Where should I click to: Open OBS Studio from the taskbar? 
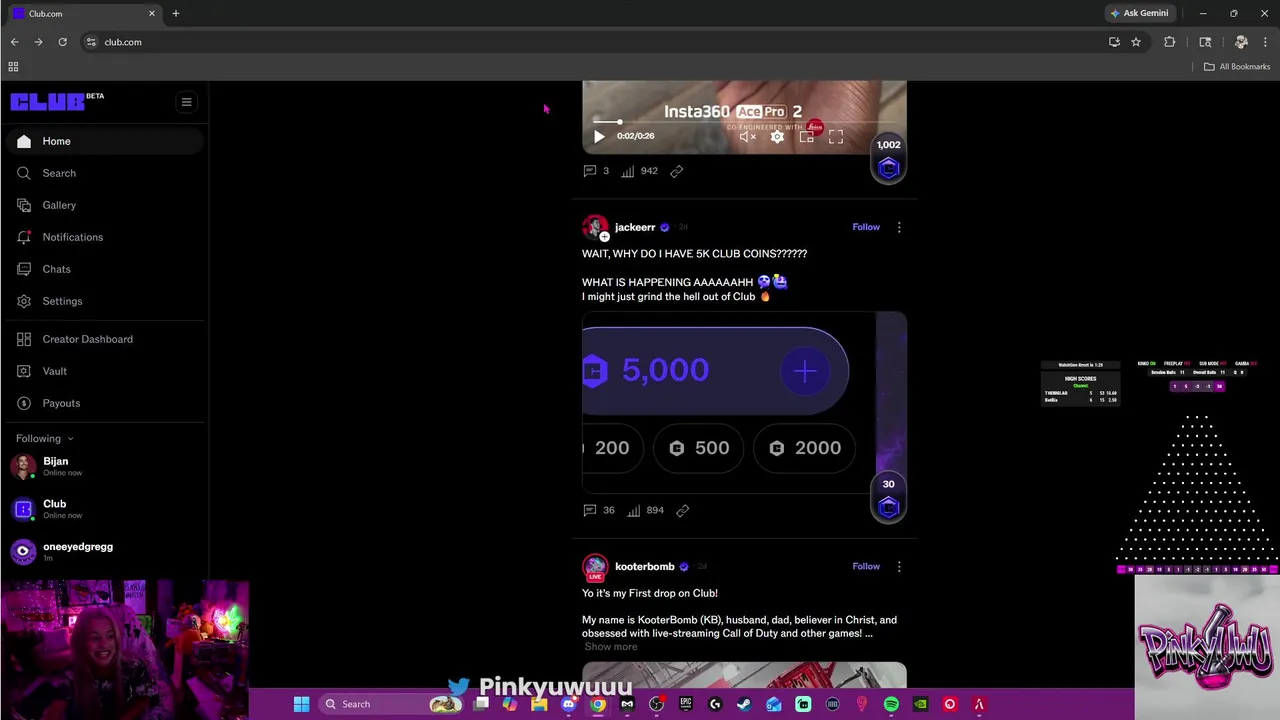[x=656, y=704]
